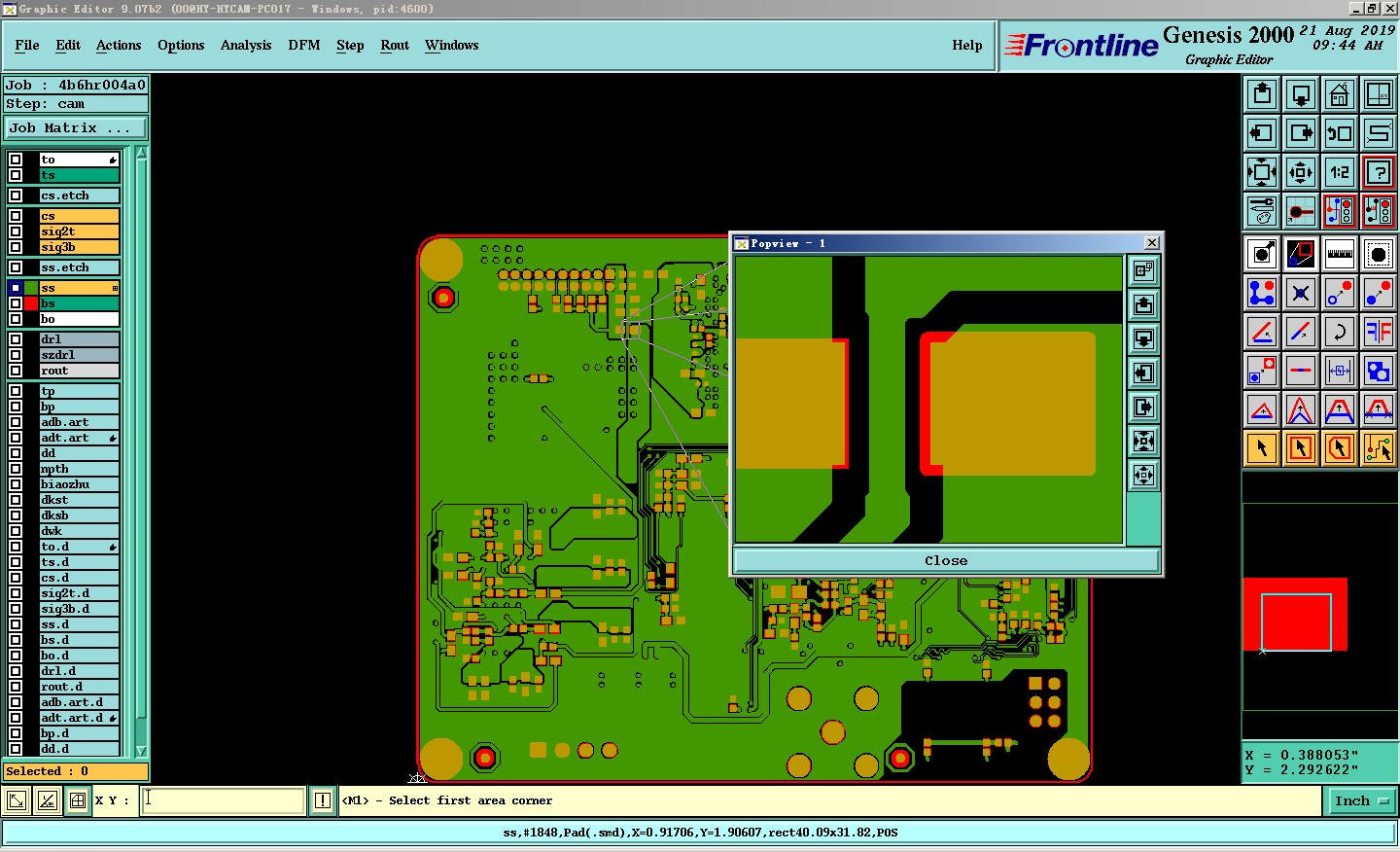The image size is (1400, 852).
Task: Click the pan up view icon
Action: pos(1262,94)
